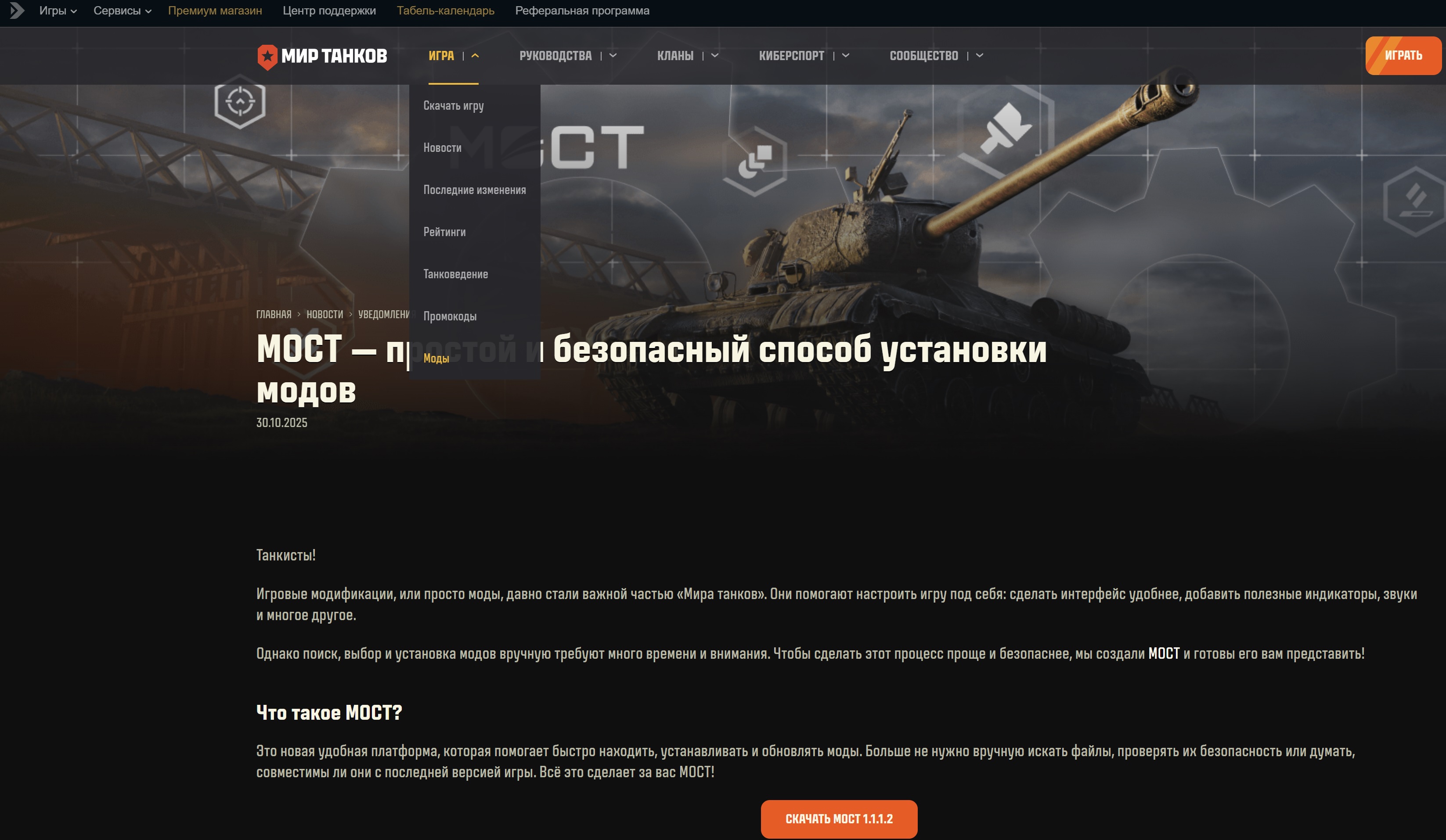Click the Мир Танков star logo
The image size is (1446, 840).
coord(267,57)
